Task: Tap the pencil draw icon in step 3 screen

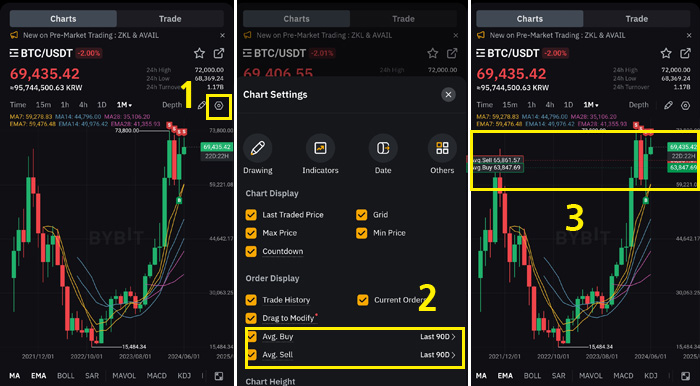Action: pos(668,105)
